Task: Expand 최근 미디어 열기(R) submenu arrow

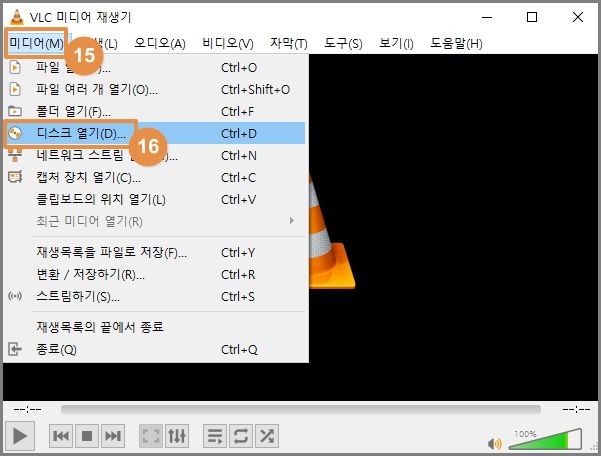Action: tap(292, 221)
